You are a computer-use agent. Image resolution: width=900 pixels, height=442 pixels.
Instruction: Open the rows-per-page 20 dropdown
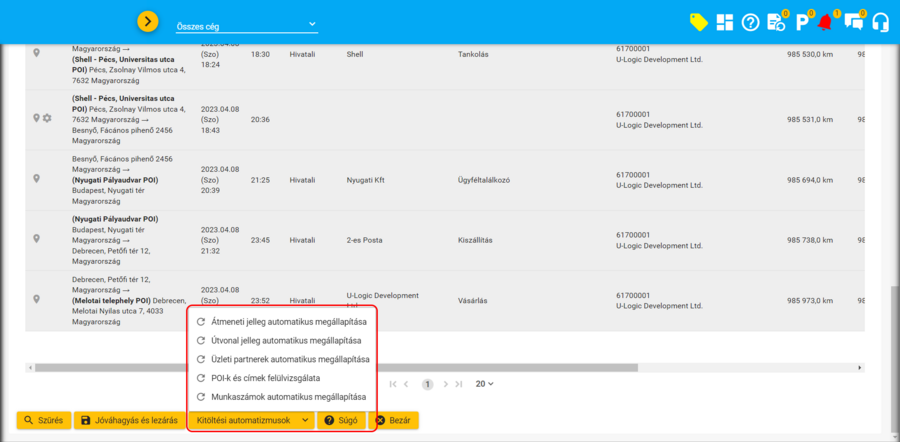486,383
